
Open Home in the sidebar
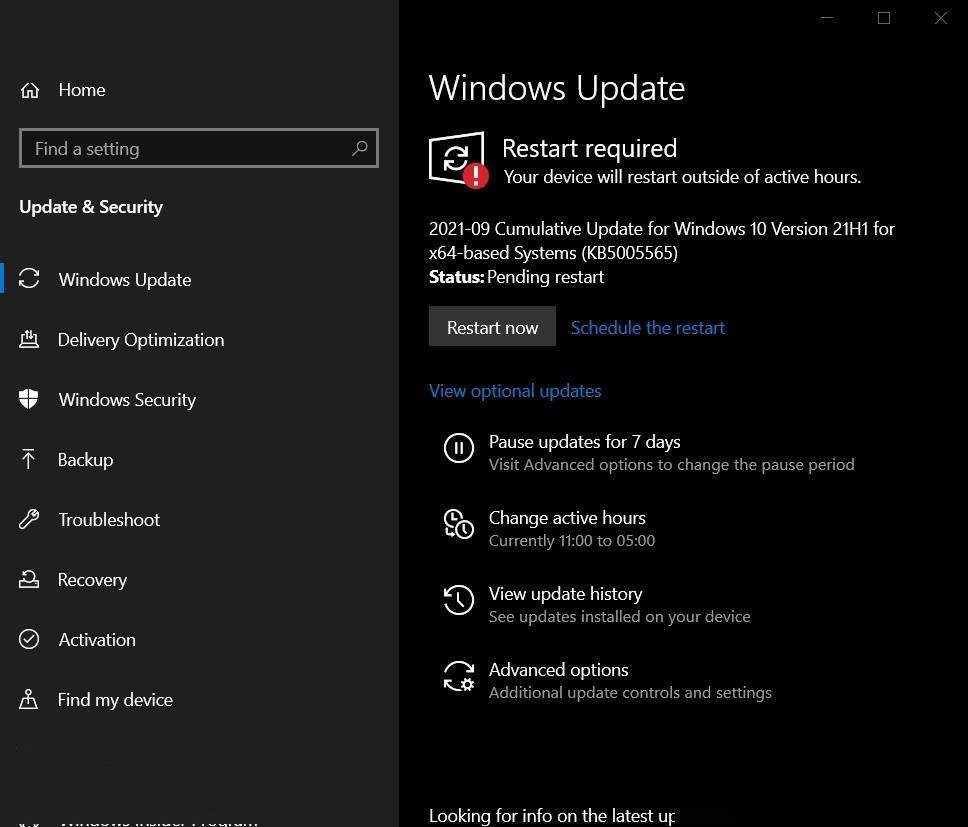(x=81, y=90)
